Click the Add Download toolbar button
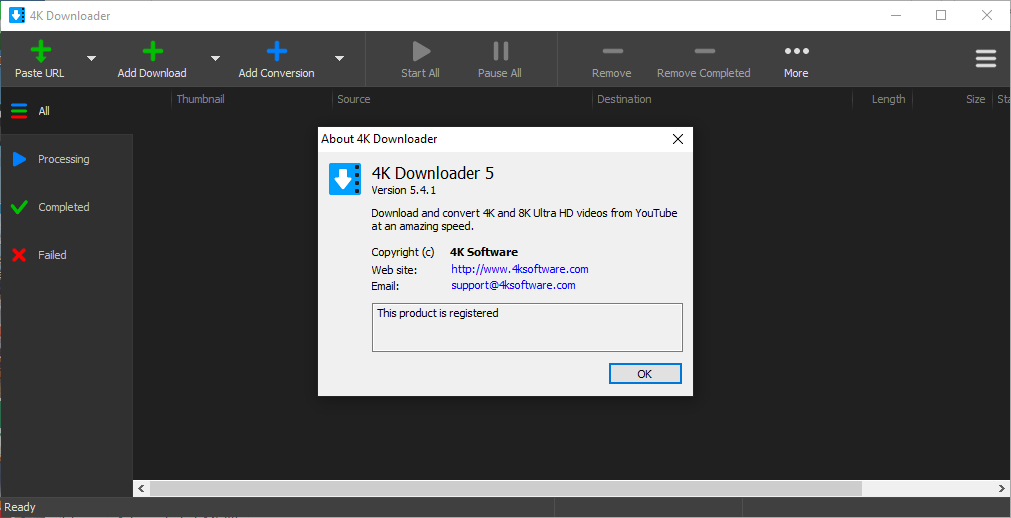The height and width of the screenshot is (518, 1011). (x=152, y=59)
